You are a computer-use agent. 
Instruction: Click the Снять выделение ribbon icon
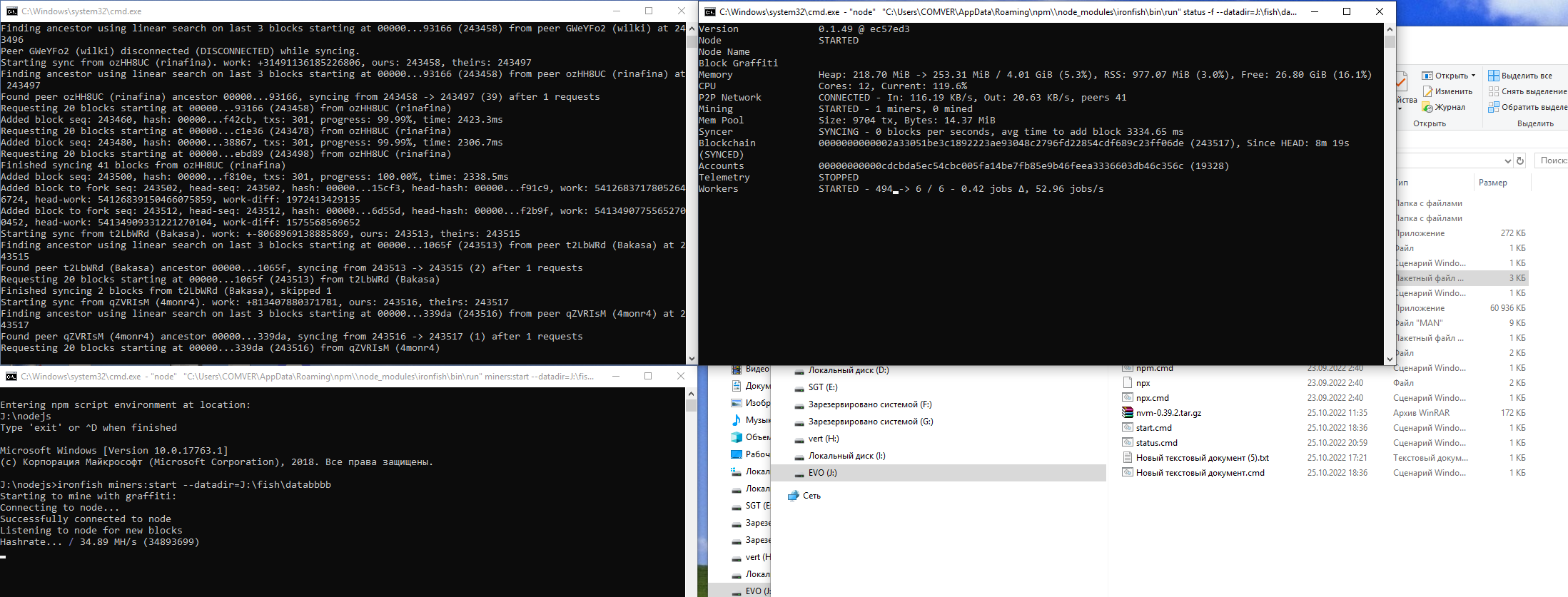click(x=1493, y=91)
